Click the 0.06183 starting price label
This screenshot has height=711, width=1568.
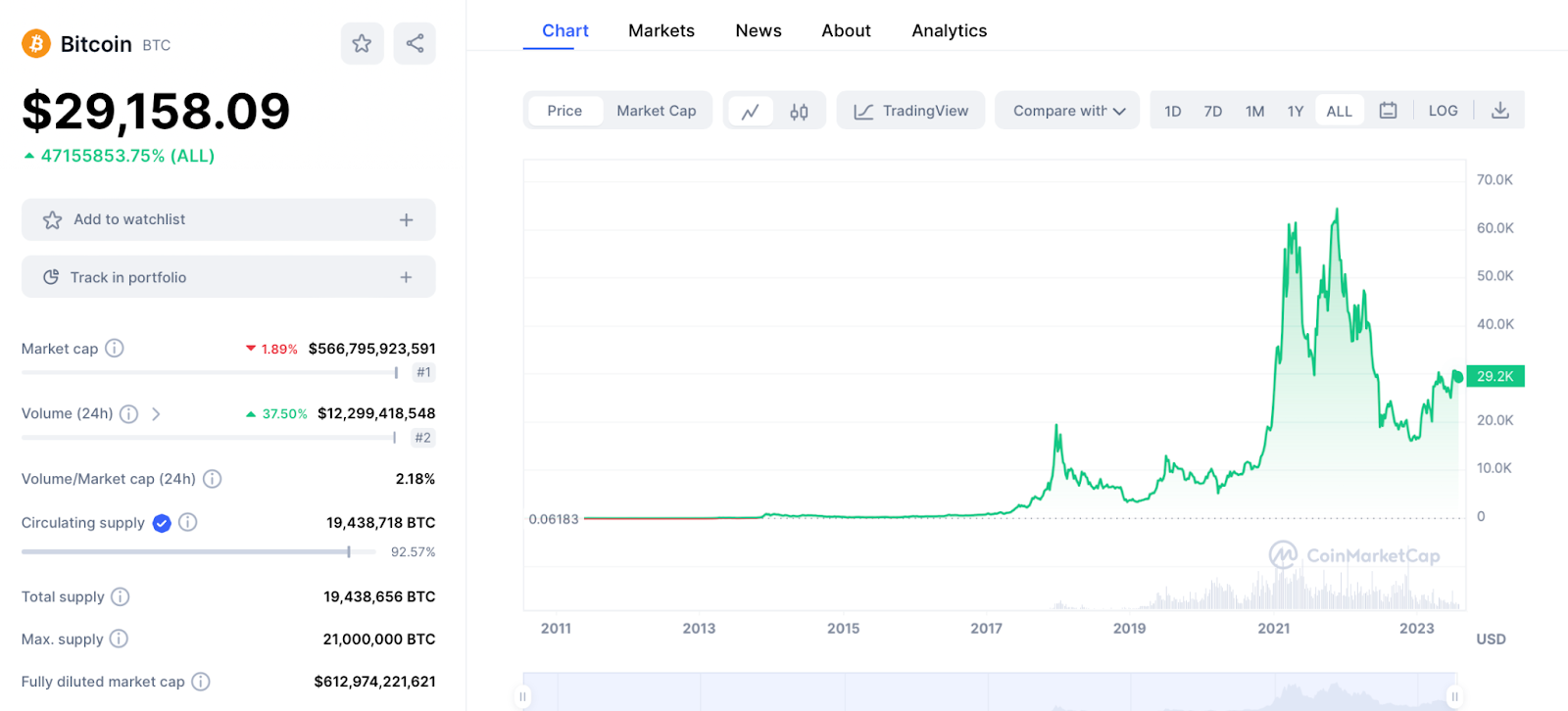[554, 519]
